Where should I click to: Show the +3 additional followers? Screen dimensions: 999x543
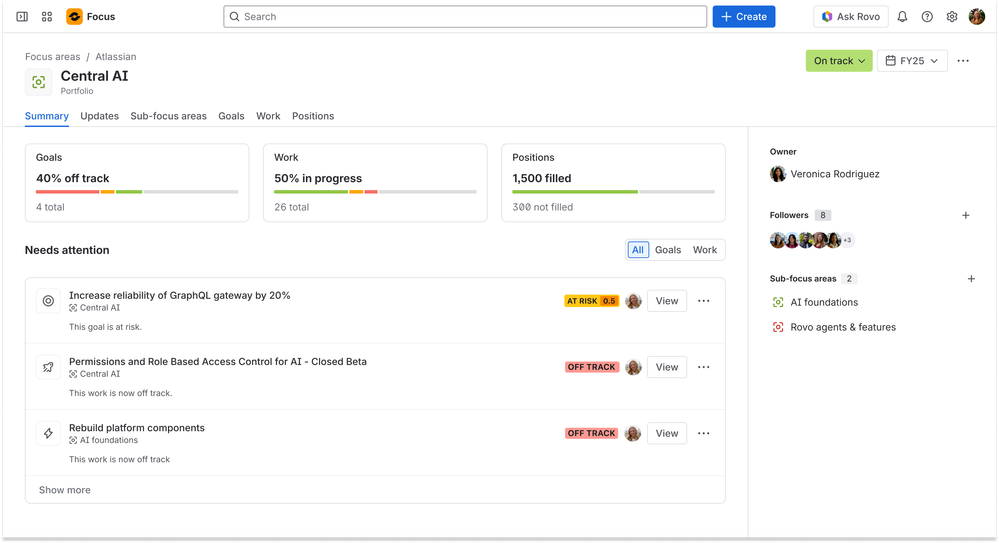pyautogui.click(x=847, y=240)
